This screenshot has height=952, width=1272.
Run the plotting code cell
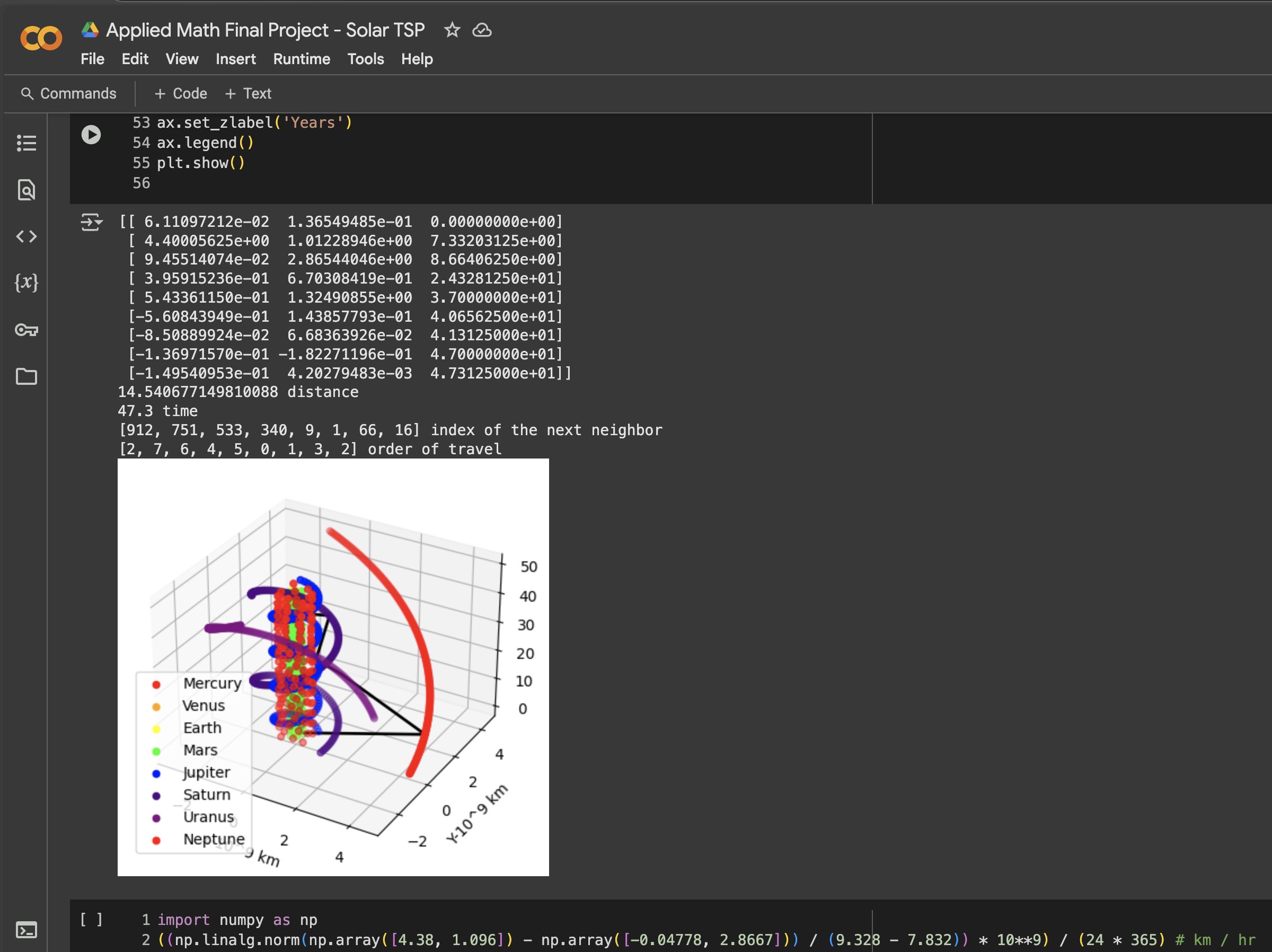coord(91,135)
